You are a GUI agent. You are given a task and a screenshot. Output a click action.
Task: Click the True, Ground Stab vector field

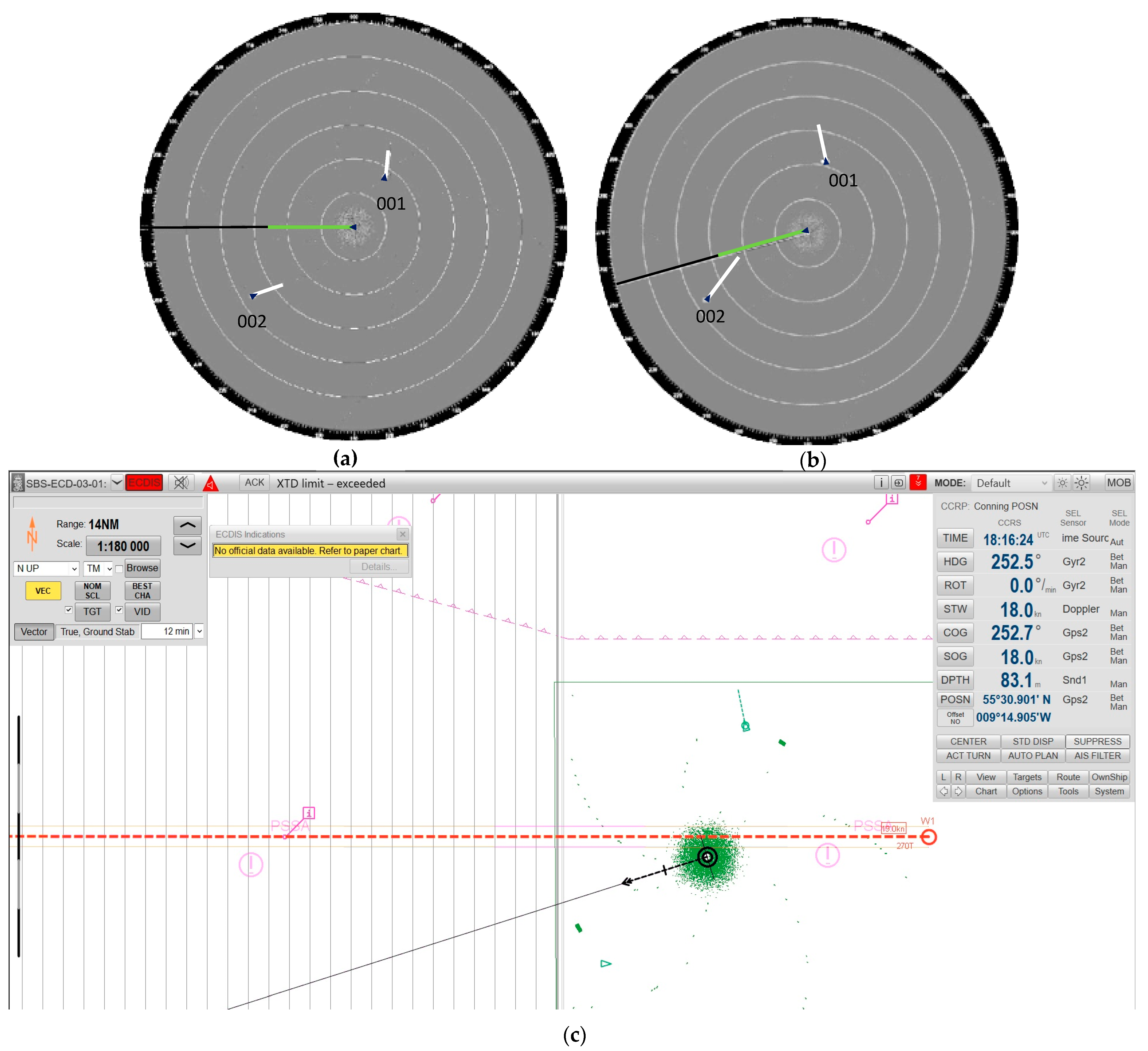click(x=97, y=631)
